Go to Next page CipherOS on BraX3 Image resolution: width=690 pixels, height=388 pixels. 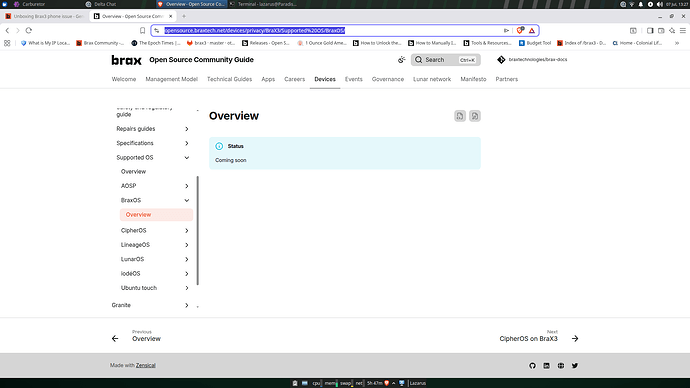(539, 336)
